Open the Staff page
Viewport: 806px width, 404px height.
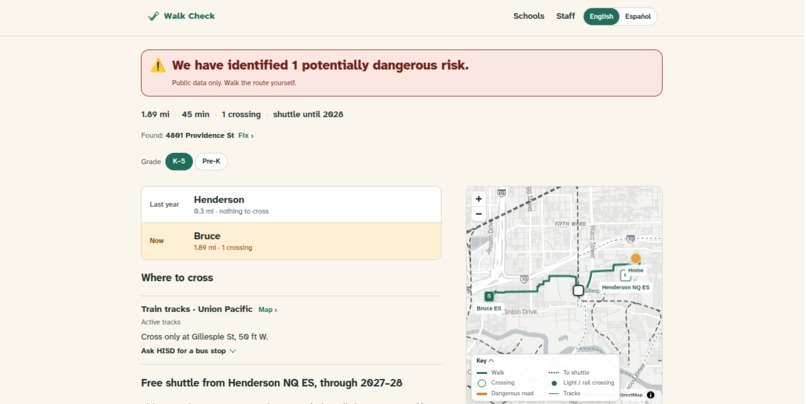click(x=565, y=16)
